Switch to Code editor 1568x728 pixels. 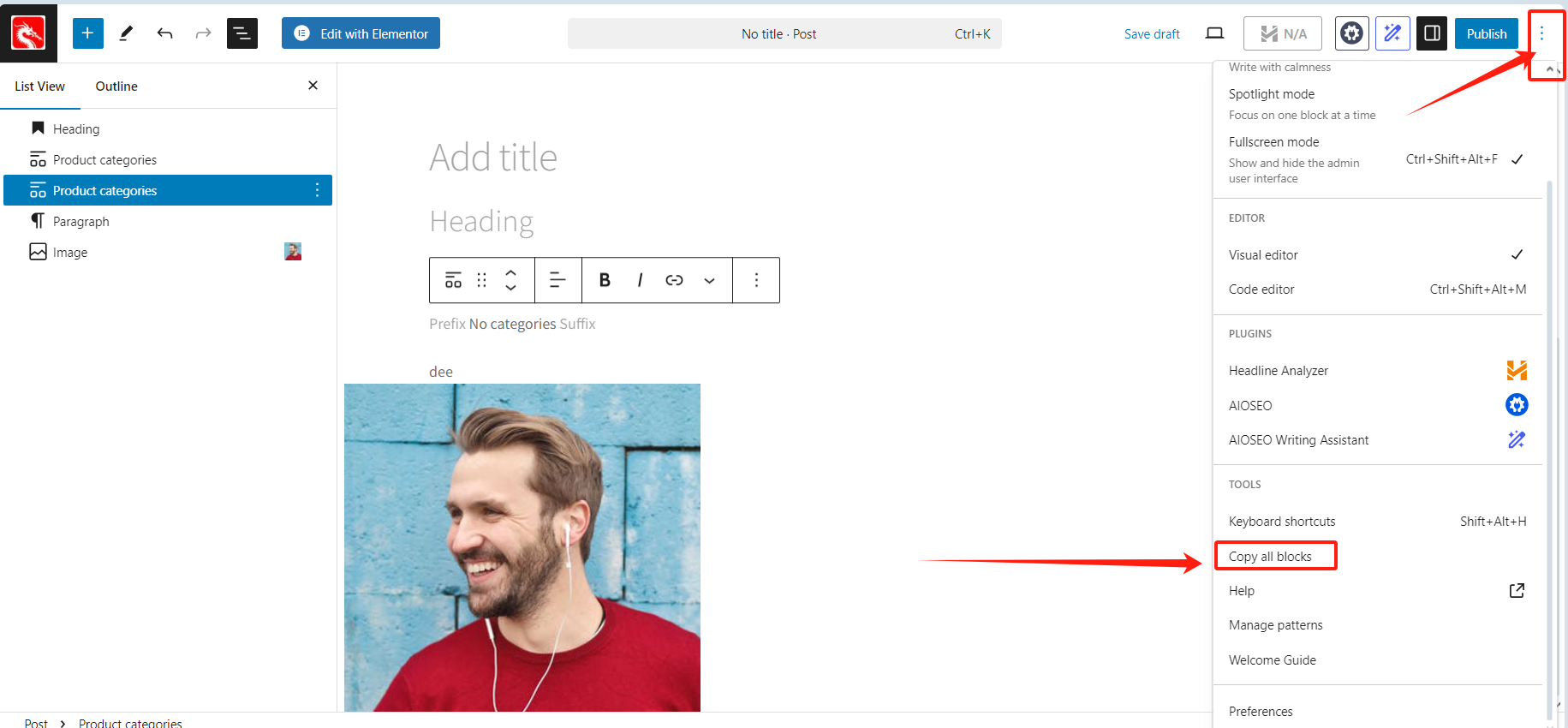click(1378, 289)
